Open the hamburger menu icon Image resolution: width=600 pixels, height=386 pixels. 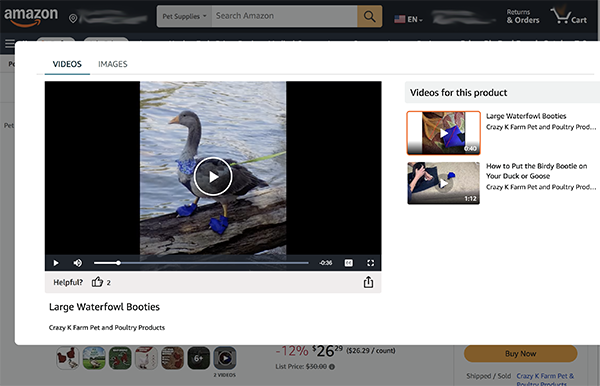(10, 44)
